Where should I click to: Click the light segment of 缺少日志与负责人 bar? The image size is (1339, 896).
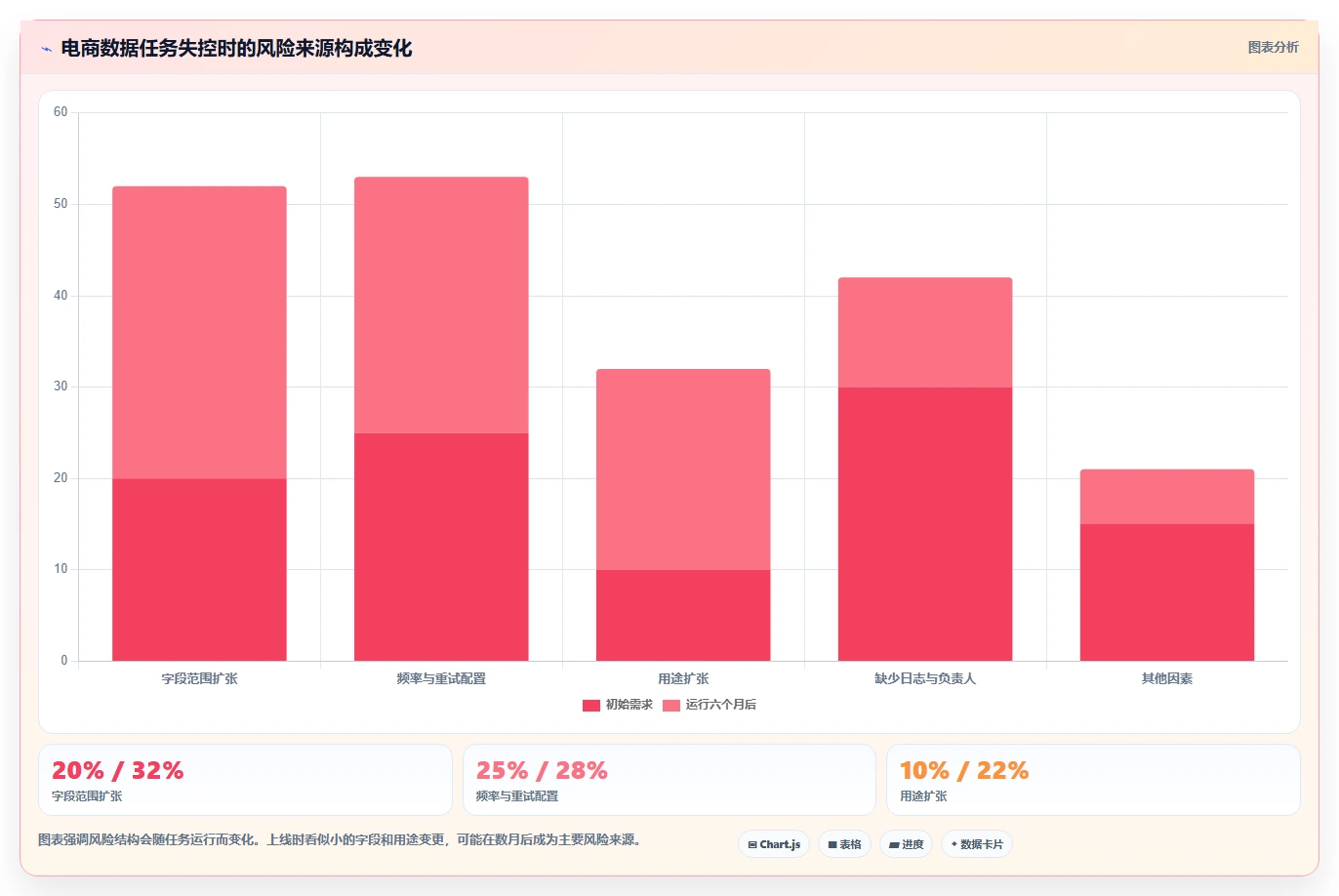point(925,332)
